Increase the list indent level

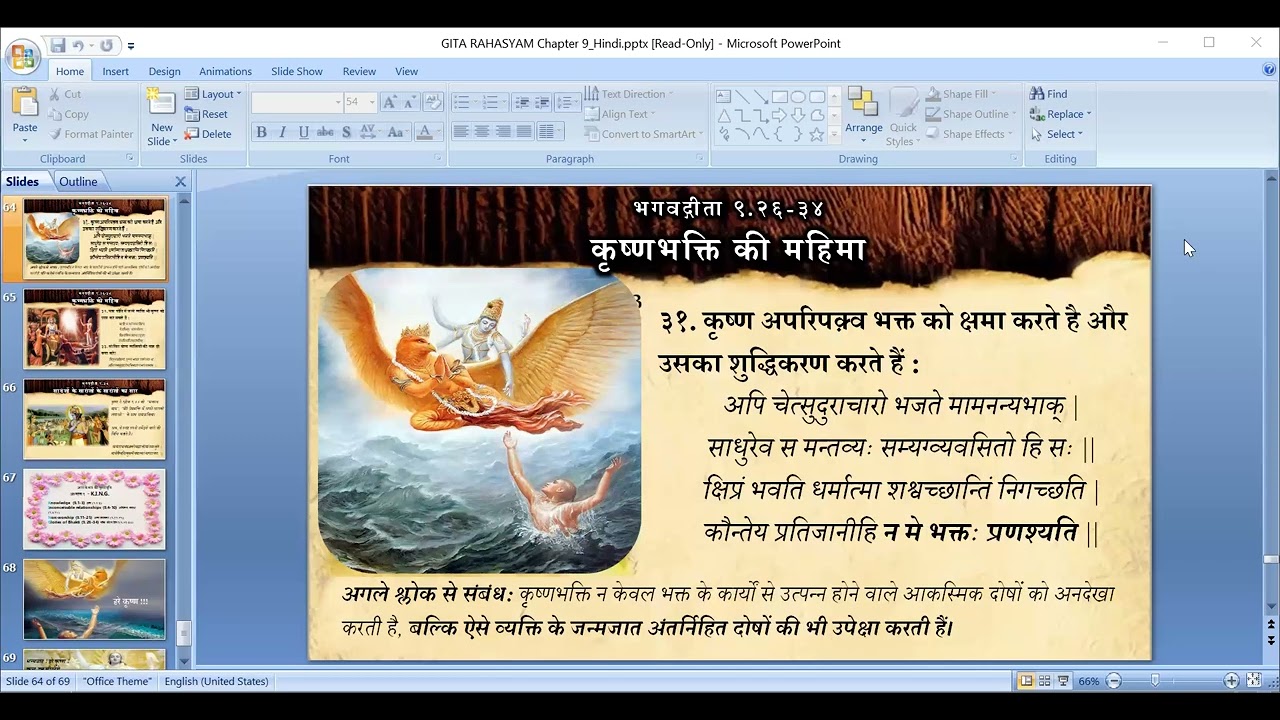click(x=541, y=102)
